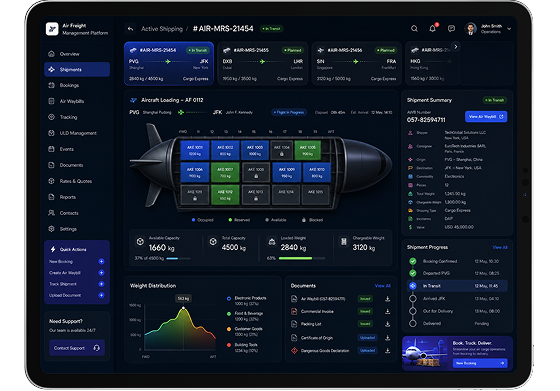Expand View All in Shipment Progress
This screenshot has height=391, width=560.
pyautogui.click(x=500, y=247)
